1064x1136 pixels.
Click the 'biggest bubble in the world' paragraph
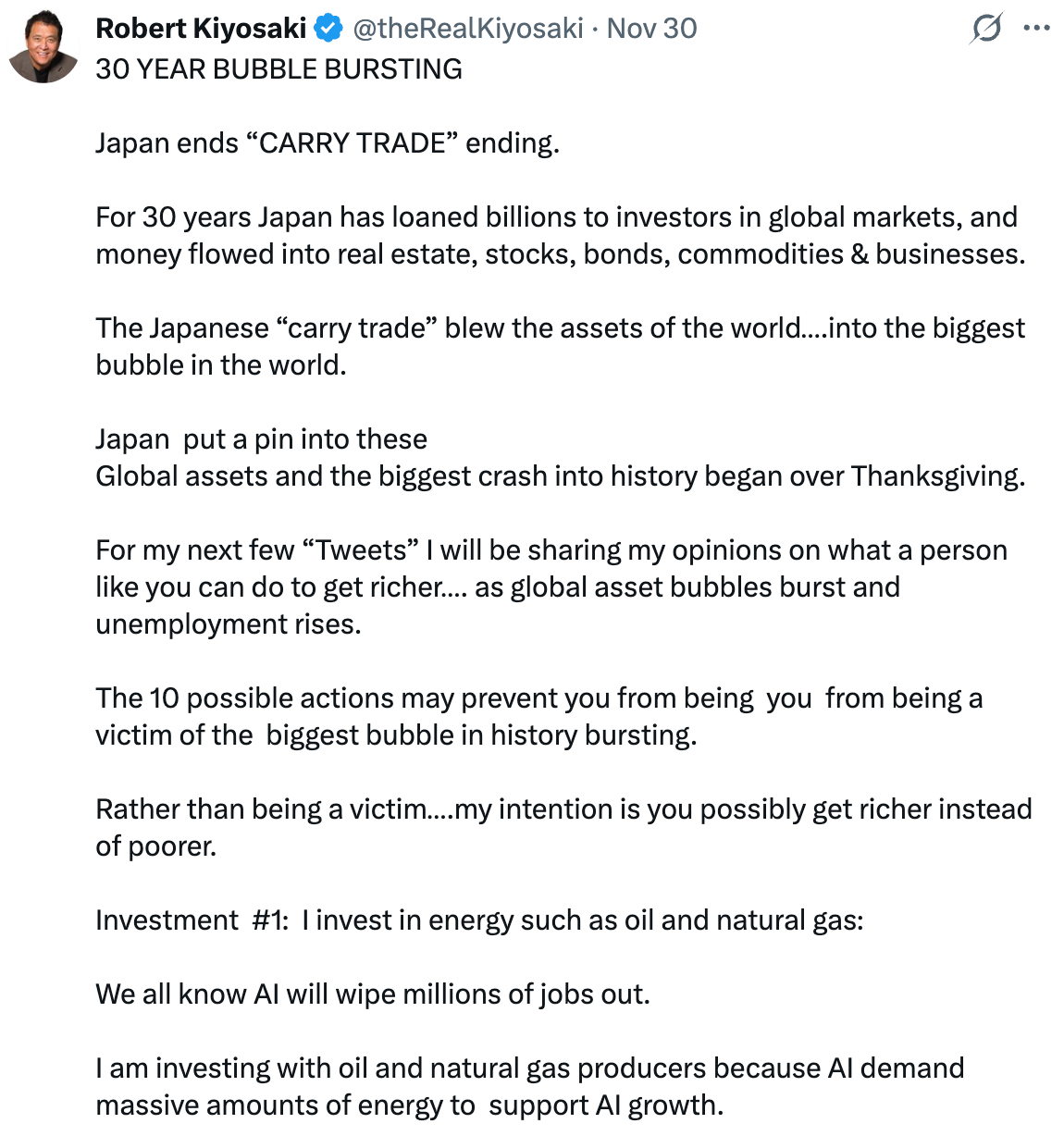(x=561, y=346)
